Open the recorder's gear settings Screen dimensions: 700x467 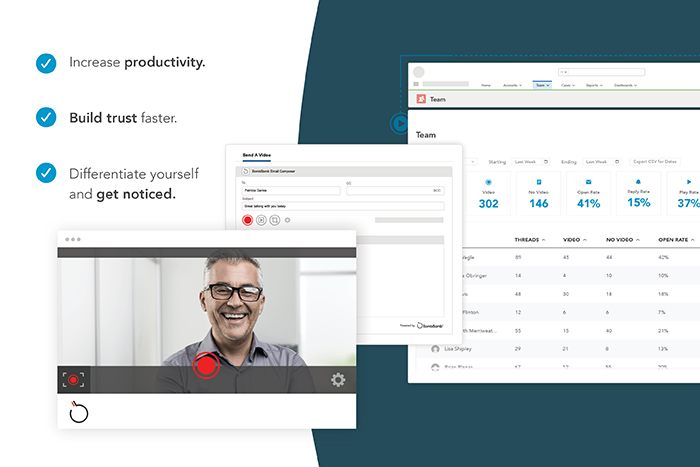tap(338, 380)
